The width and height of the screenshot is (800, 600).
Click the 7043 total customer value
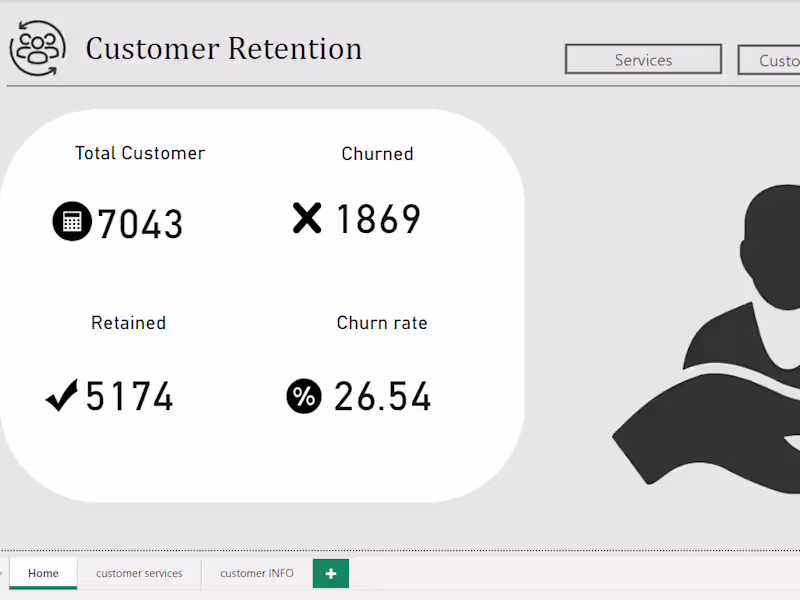click(140, 224)
